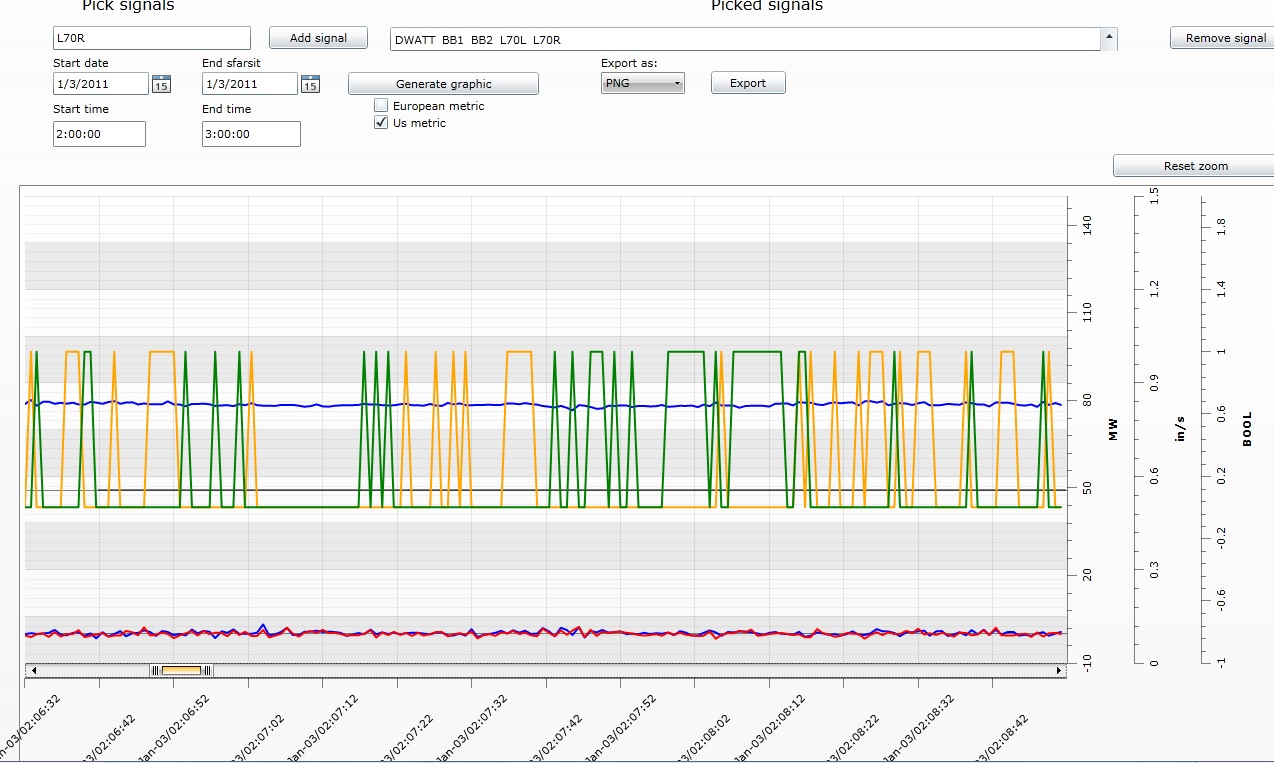
Task: Click the End date input field
Action: [249, 84]
